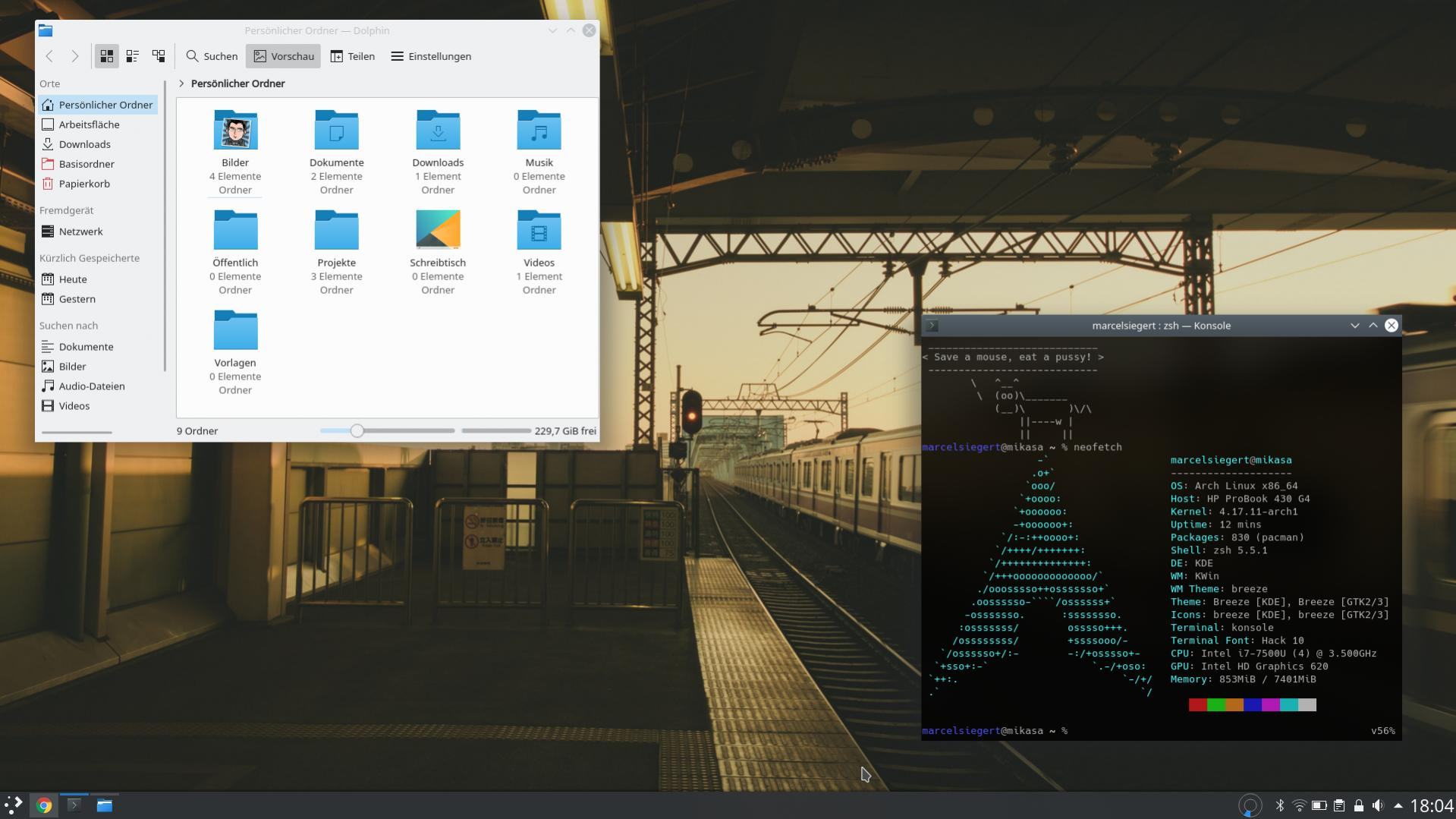The width and height of the screenshot is (1456, 819).
Task: Search for Bilder in sidebar
Action: (x=98, y=367)
